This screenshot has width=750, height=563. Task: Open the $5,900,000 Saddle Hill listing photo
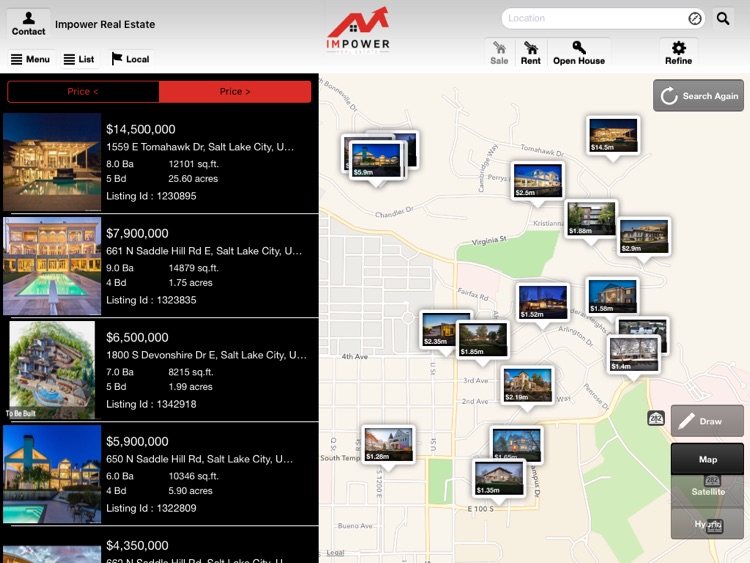(52, 474)
